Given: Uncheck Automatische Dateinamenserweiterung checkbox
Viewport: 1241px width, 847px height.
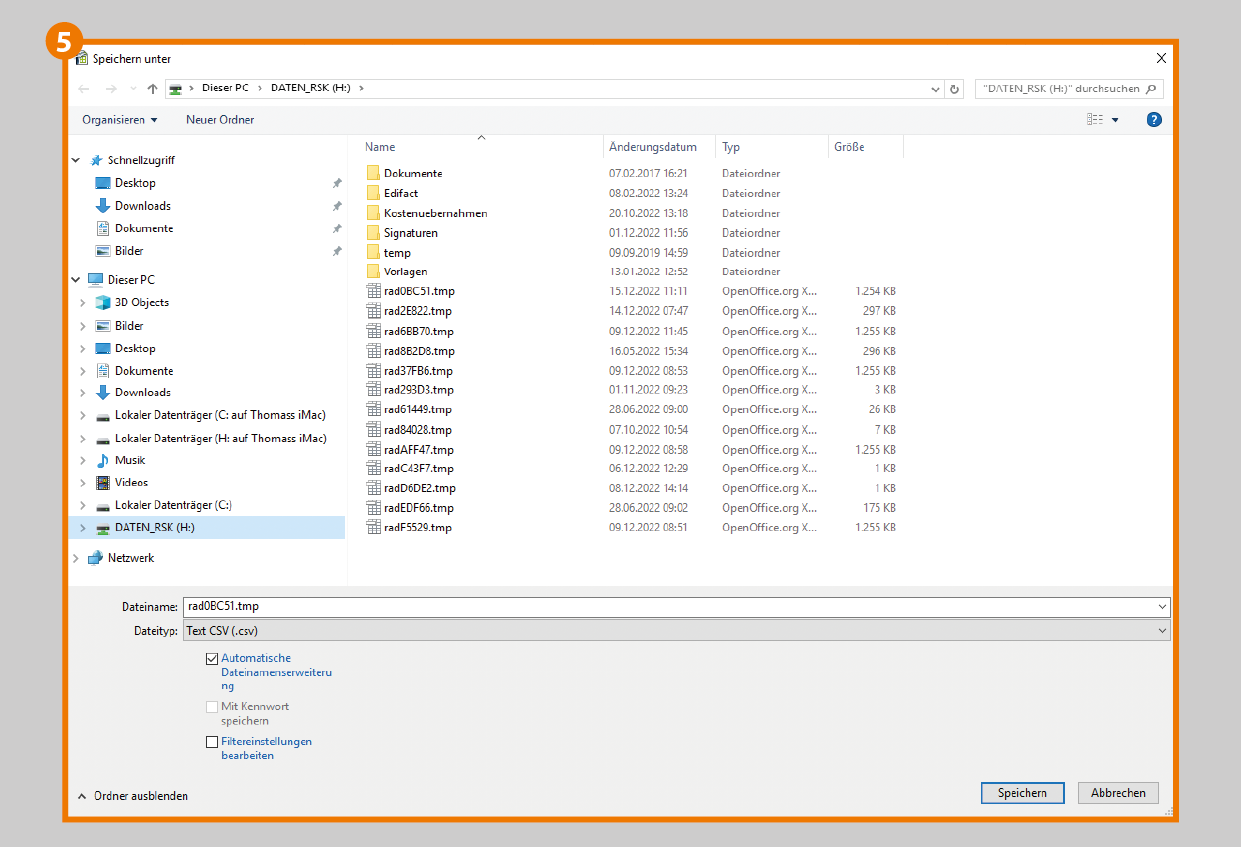Looking at the screenshot, I should click(212, 659).
